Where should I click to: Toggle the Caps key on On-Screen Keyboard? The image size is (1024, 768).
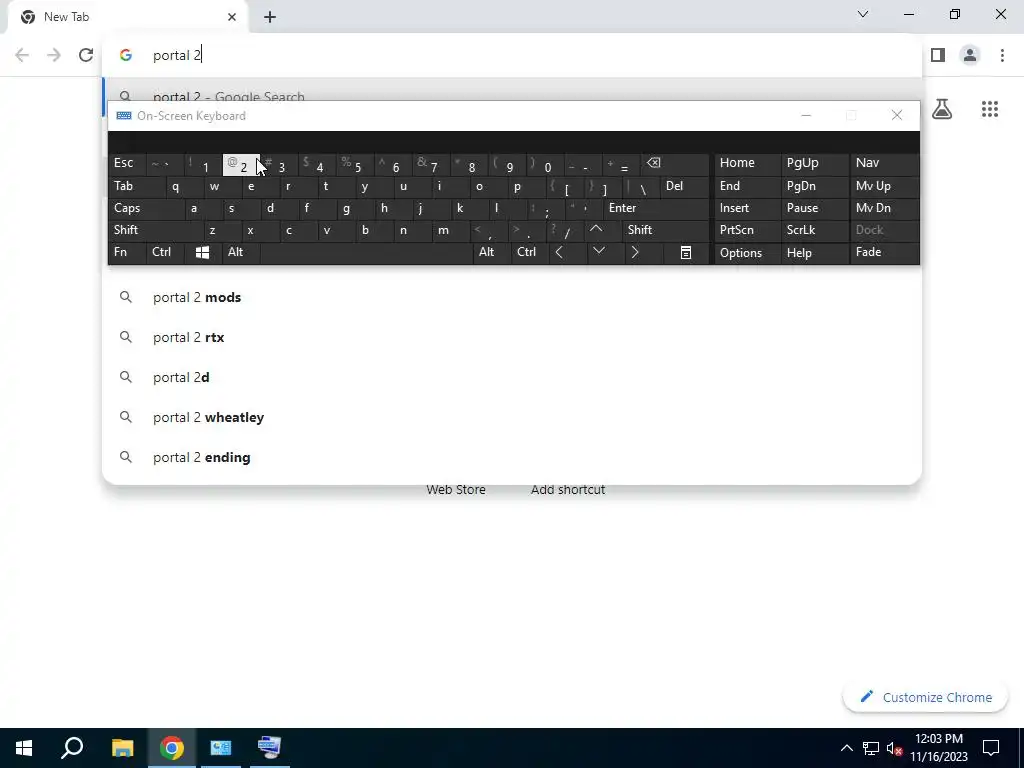(145, 208)
